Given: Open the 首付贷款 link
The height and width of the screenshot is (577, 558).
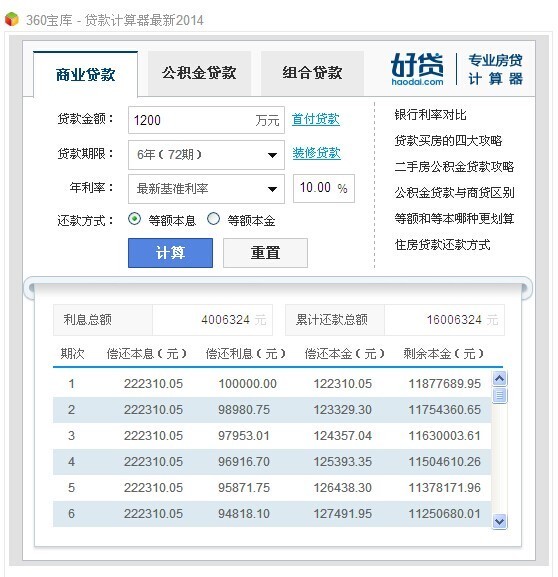Looking at the screenshot, I should (315, 119).
